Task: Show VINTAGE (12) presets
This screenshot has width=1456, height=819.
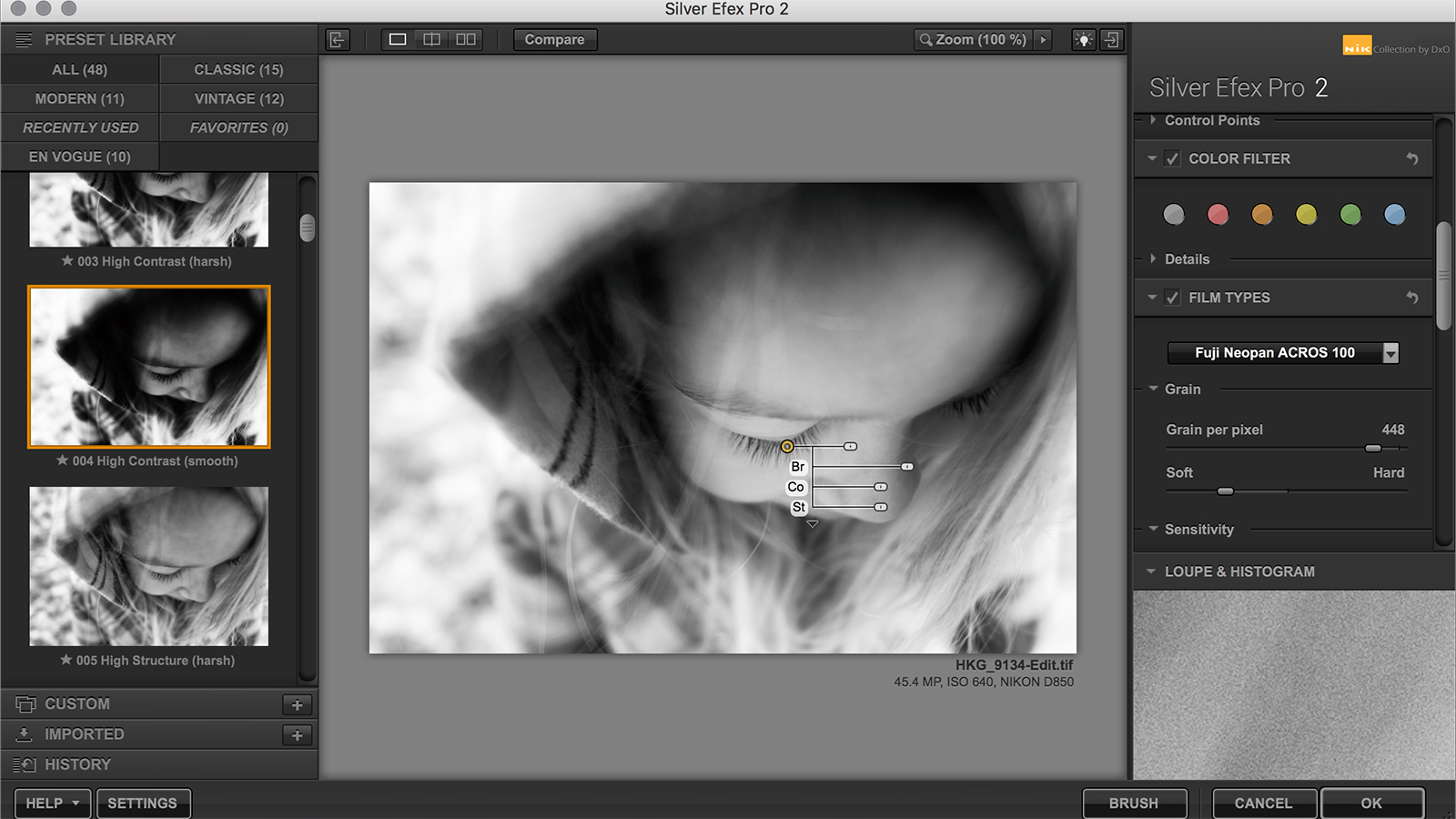Action: pyautogui.click(x=238, y=98)
